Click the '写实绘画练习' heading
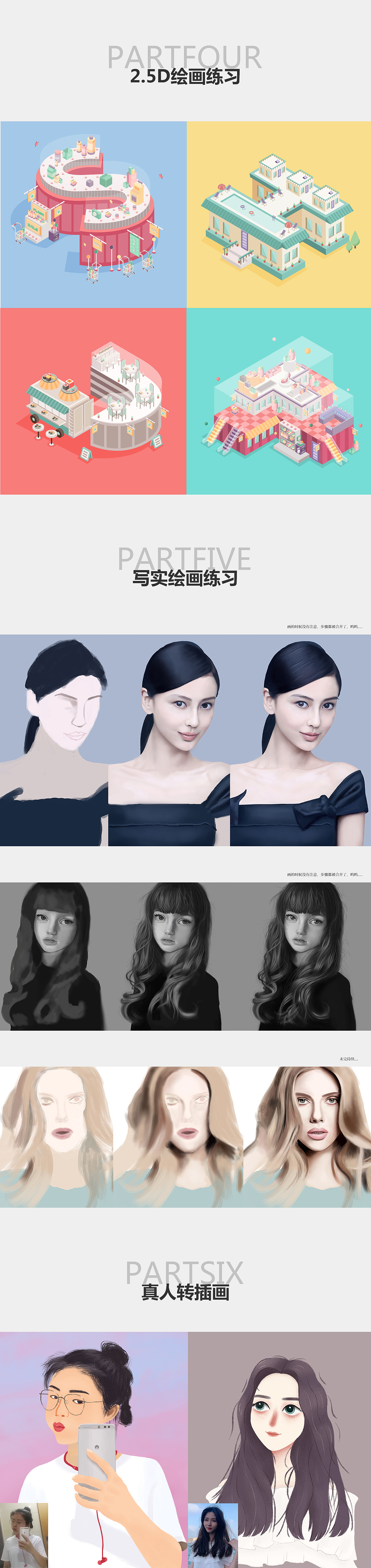Viewport: 371px width, 1568px height. (185, 578)
